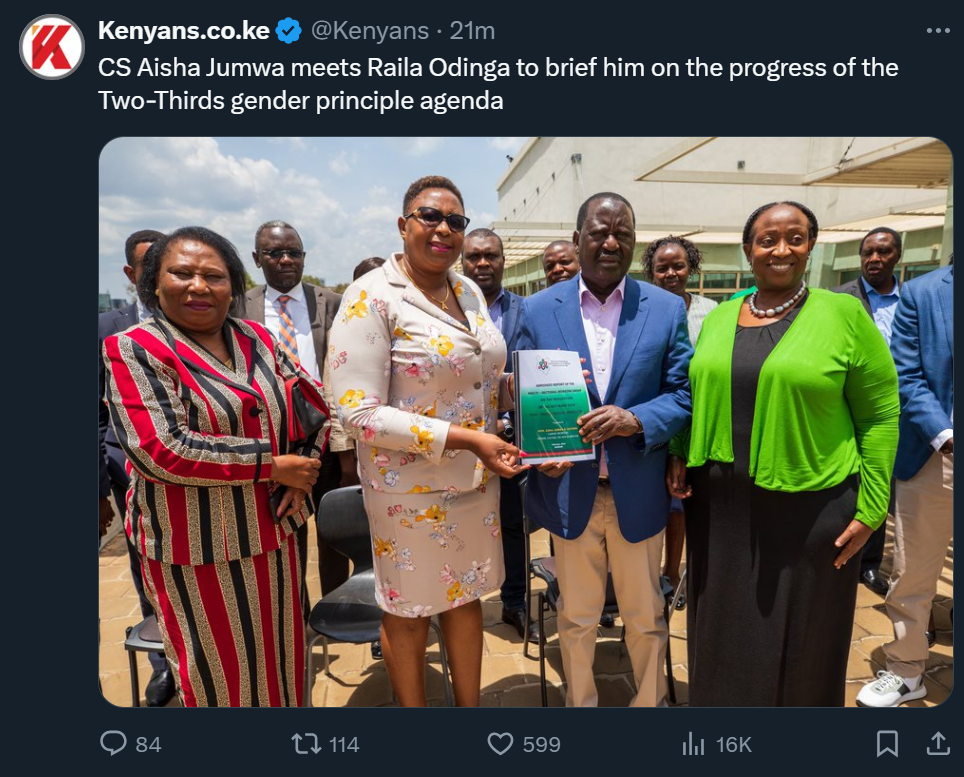964x777 pixels.
Task: Click the 16K views count
Action: click(733, 744)
